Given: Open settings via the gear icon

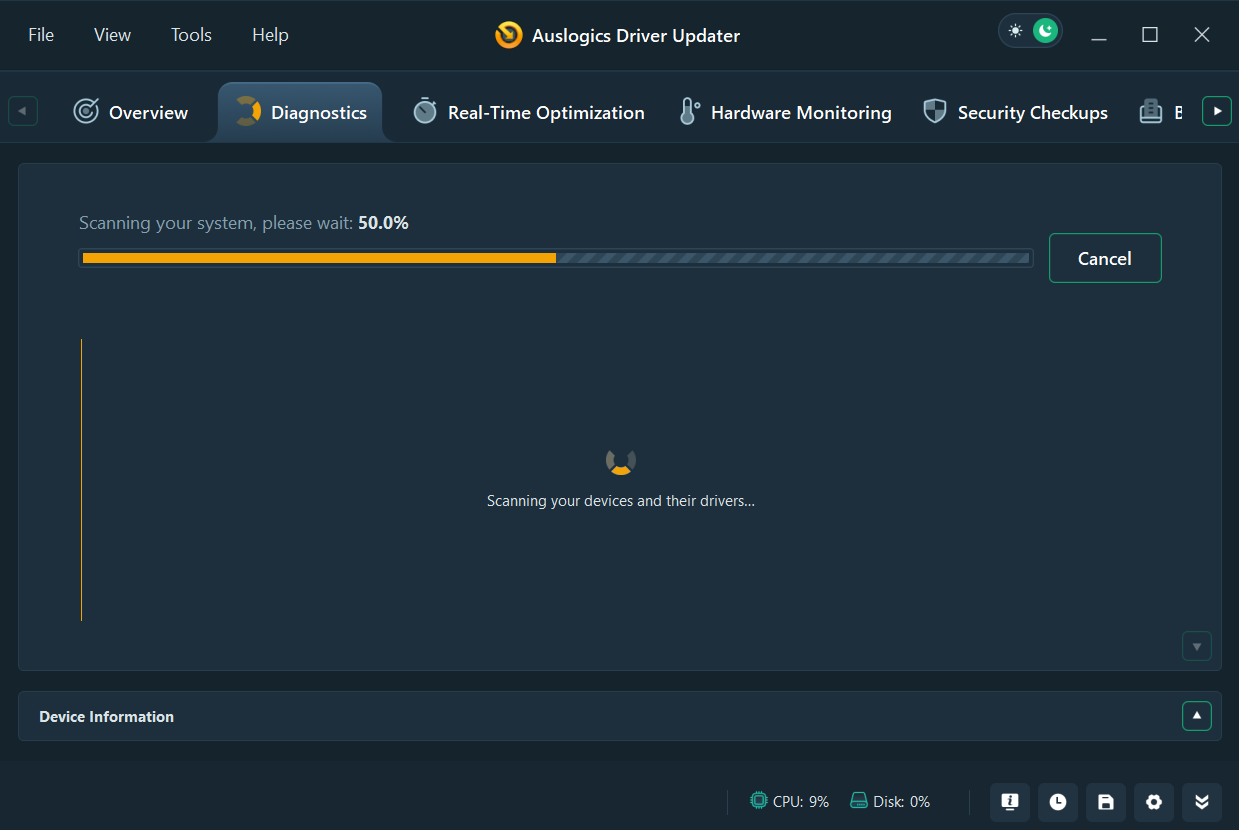Looking at the screenshot, I should coord(1154,802).
